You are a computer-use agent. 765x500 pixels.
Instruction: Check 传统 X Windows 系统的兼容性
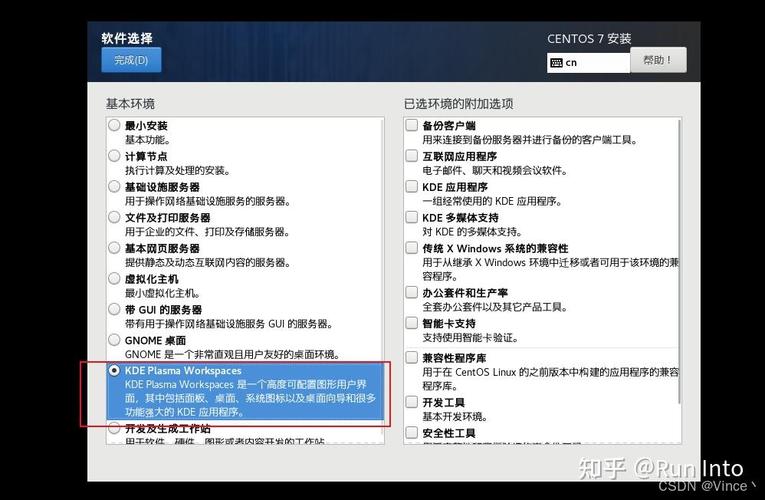412,248
